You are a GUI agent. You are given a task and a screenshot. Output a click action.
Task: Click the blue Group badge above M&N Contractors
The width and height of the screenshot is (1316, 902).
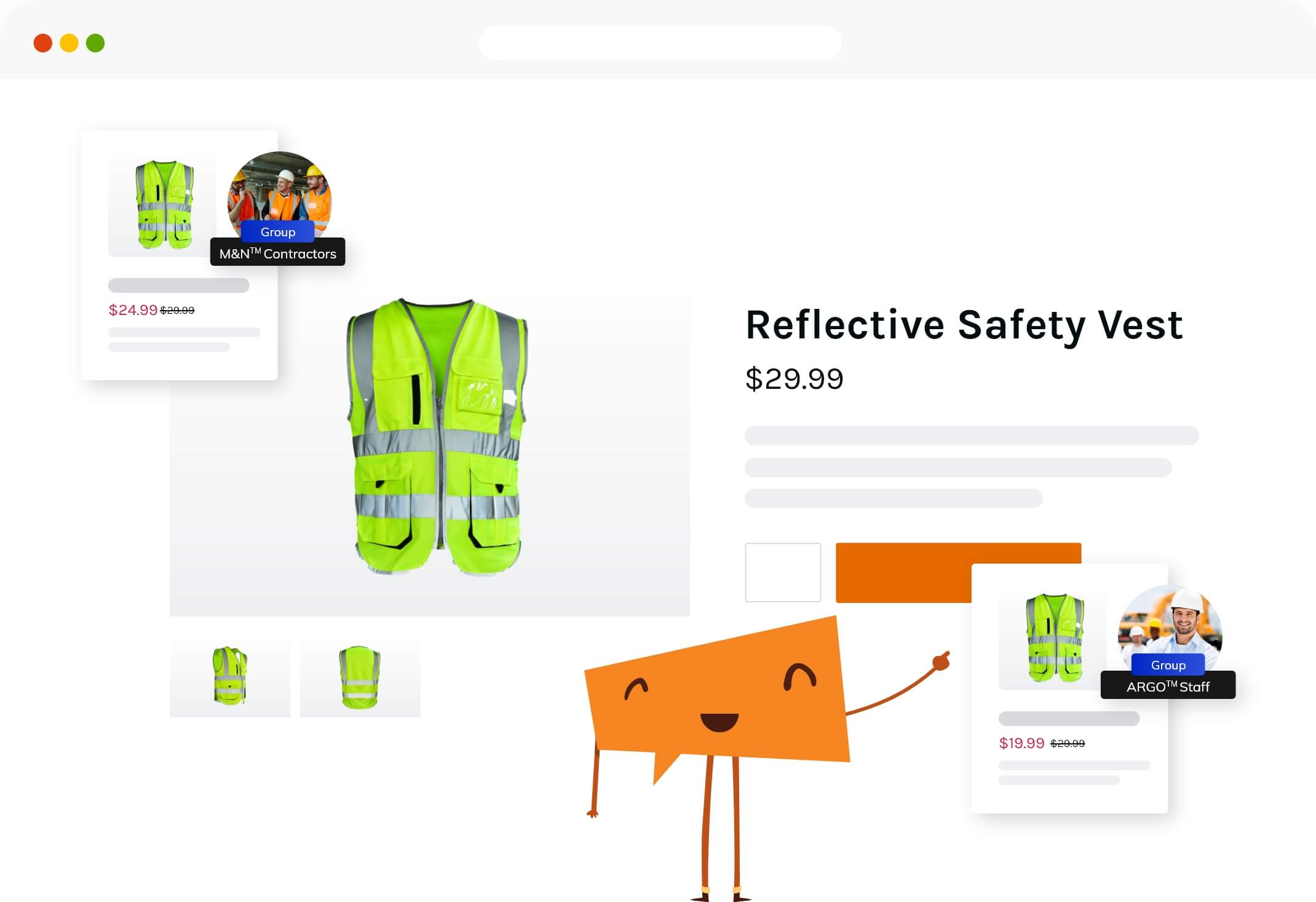click(278, 231)
